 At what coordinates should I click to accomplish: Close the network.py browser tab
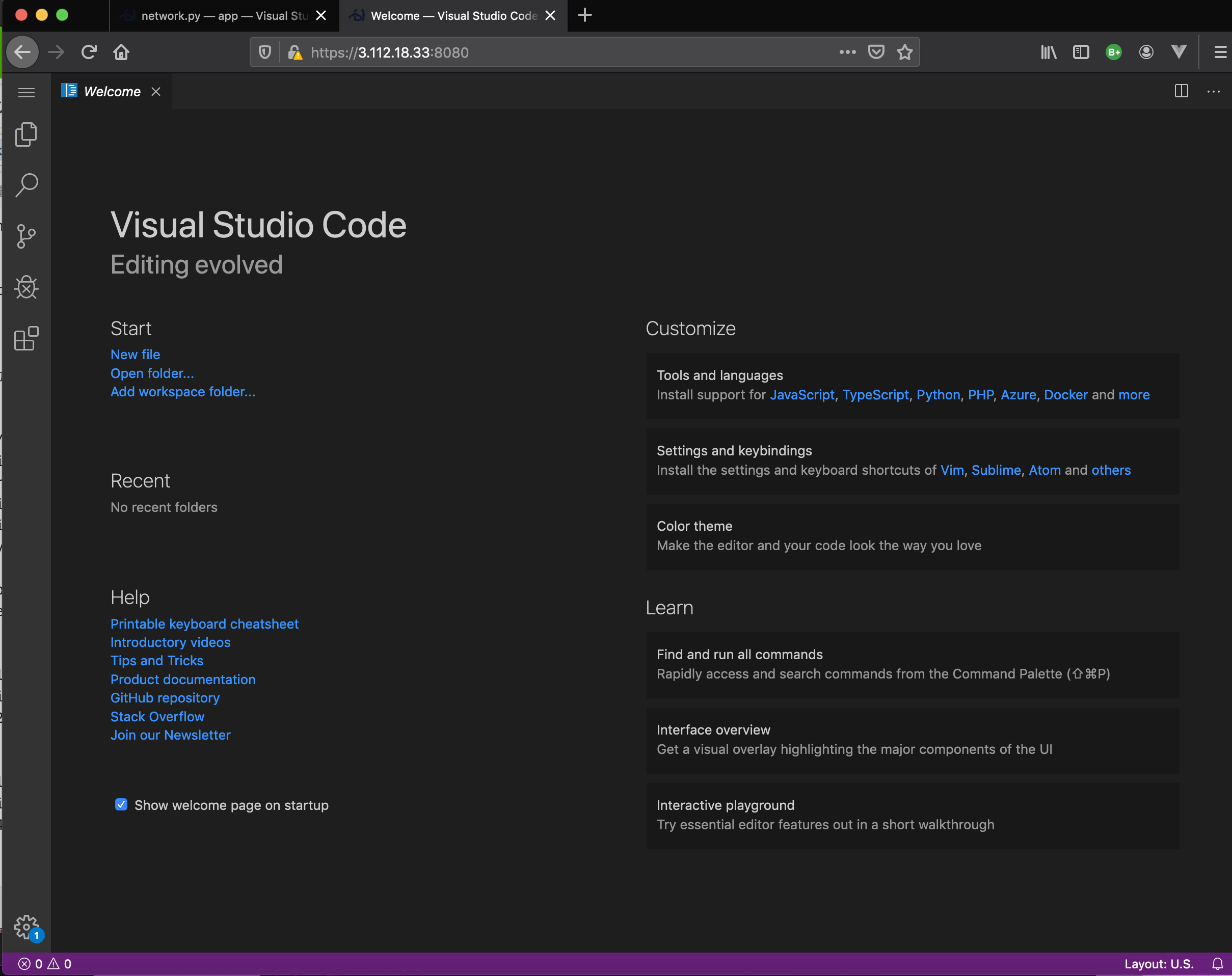point(321,15)
